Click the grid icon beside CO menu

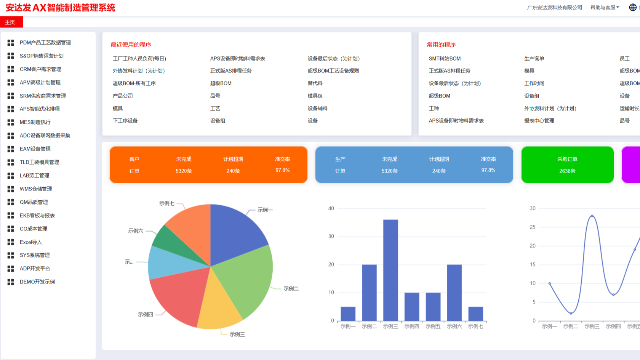pyautogui.click(x=11, y=229)
